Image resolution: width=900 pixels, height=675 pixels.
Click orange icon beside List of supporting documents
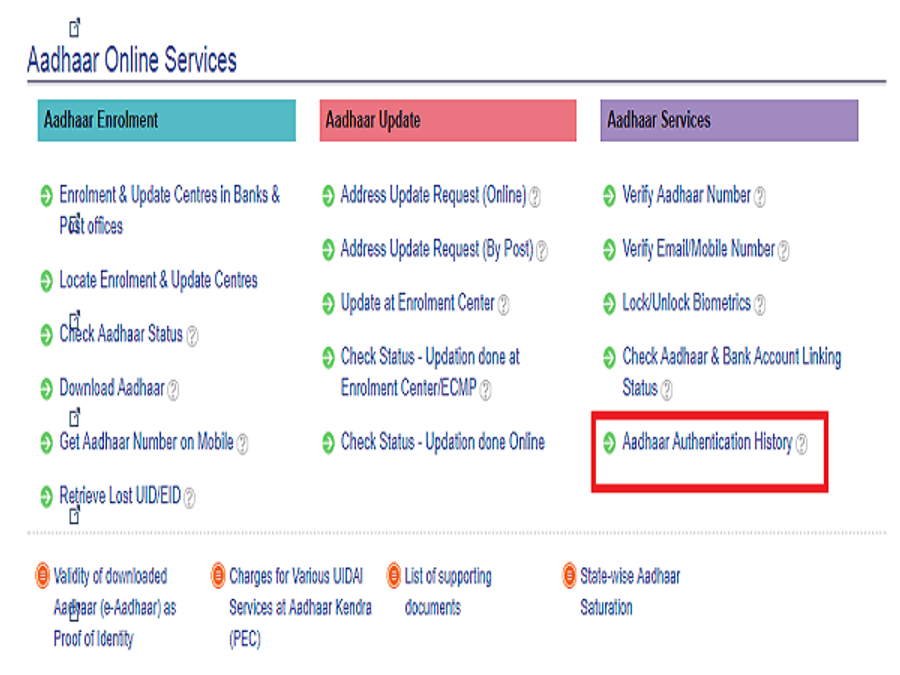tap(394, 575)
